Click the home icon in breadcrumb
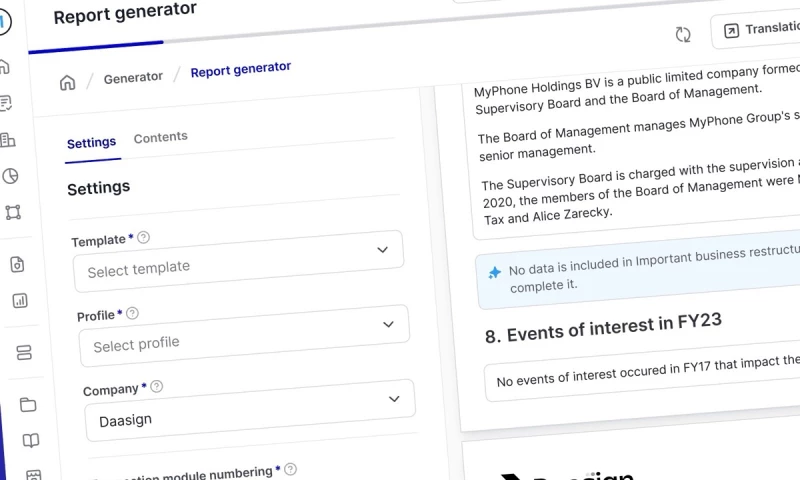 (67, 82)
